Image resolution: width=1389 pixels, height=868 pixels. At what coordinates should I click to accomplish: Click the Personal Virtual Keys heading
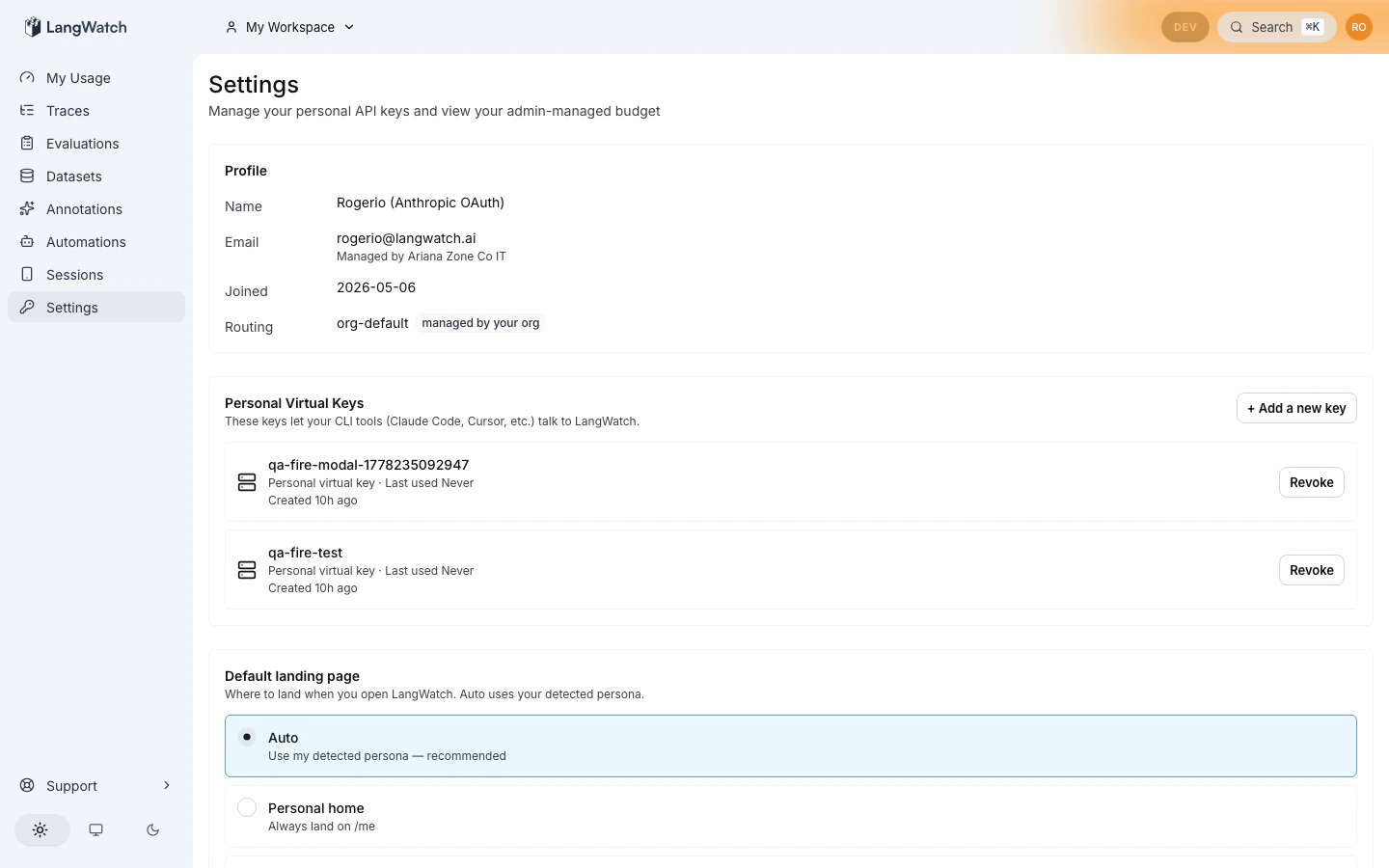tap(294, 403)
